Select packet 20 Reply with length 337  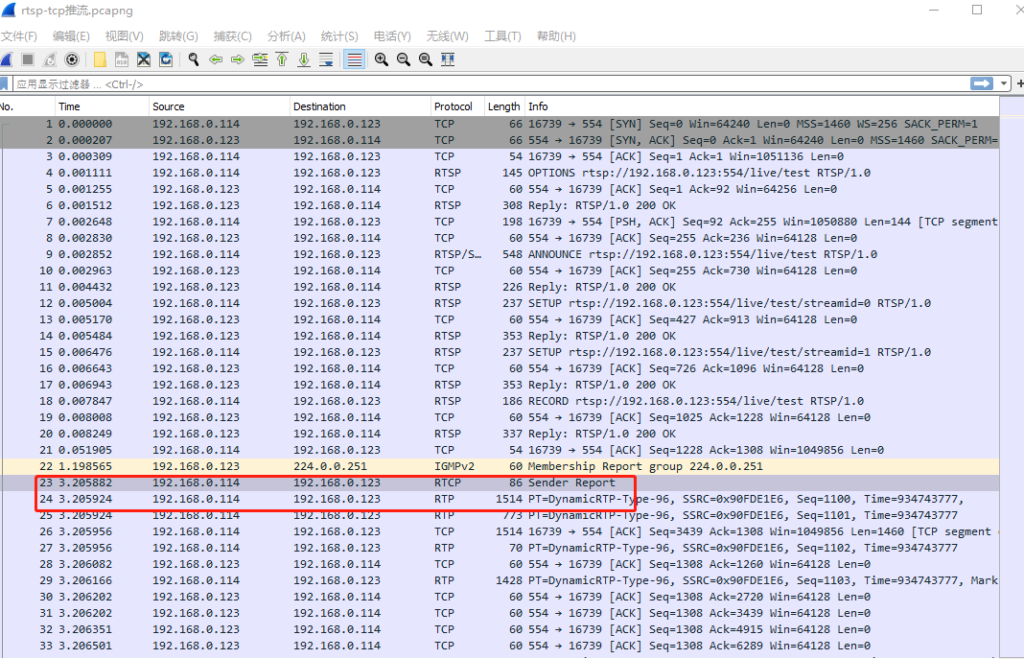tap(500, 434)
